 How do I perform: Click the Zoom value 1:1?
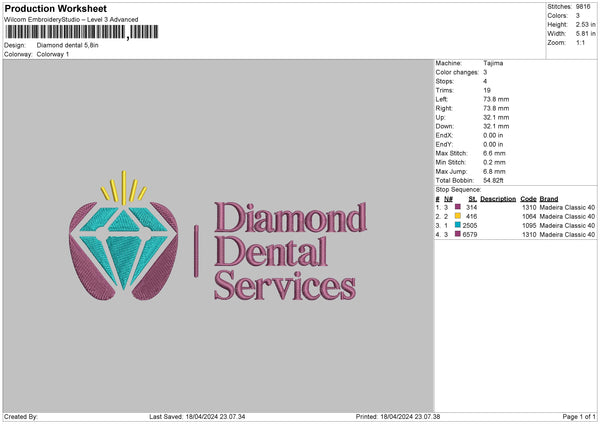580,42
